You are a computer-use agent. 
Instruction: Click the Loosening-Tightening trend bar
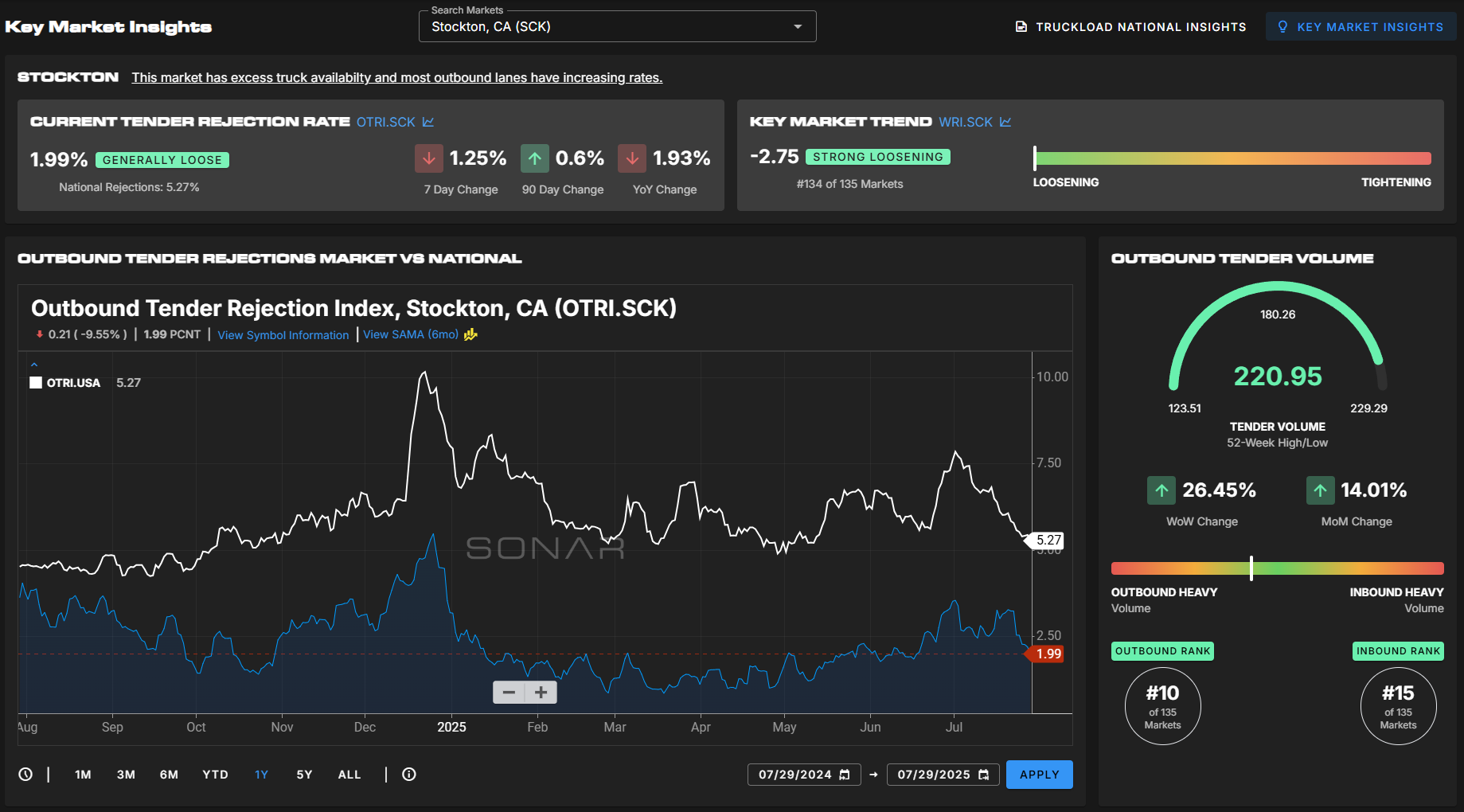coord(1232,158)
